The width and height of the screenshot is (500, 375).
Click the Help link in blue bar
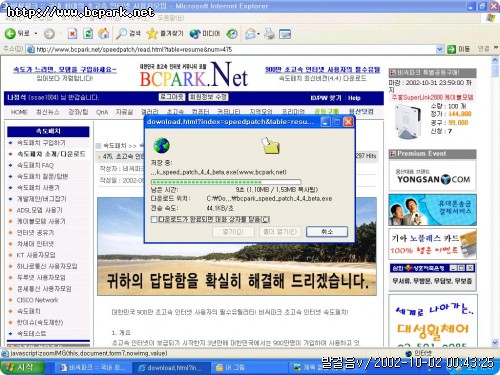tap(354, 98)
